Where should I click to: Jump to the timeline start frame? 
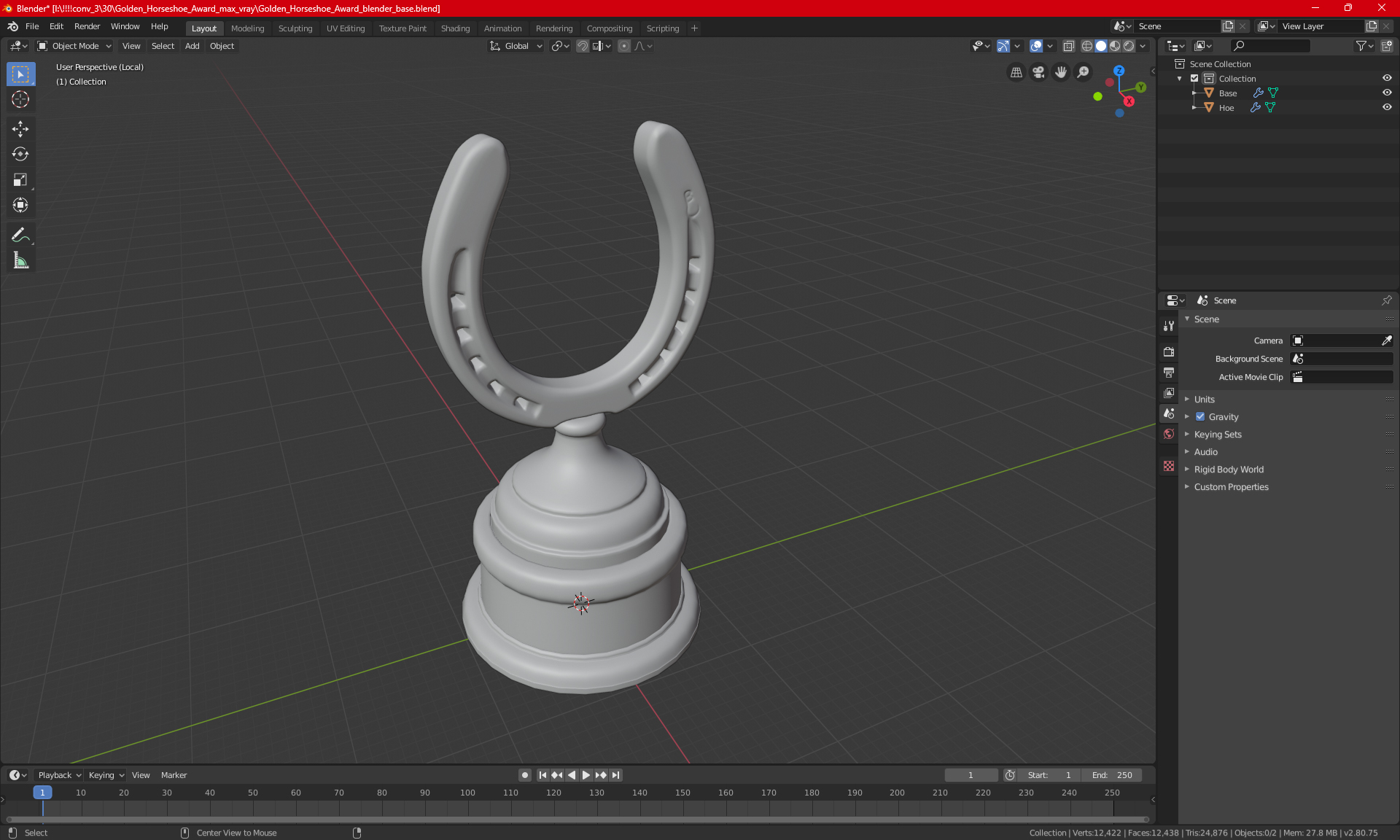(x=542, y=775)
